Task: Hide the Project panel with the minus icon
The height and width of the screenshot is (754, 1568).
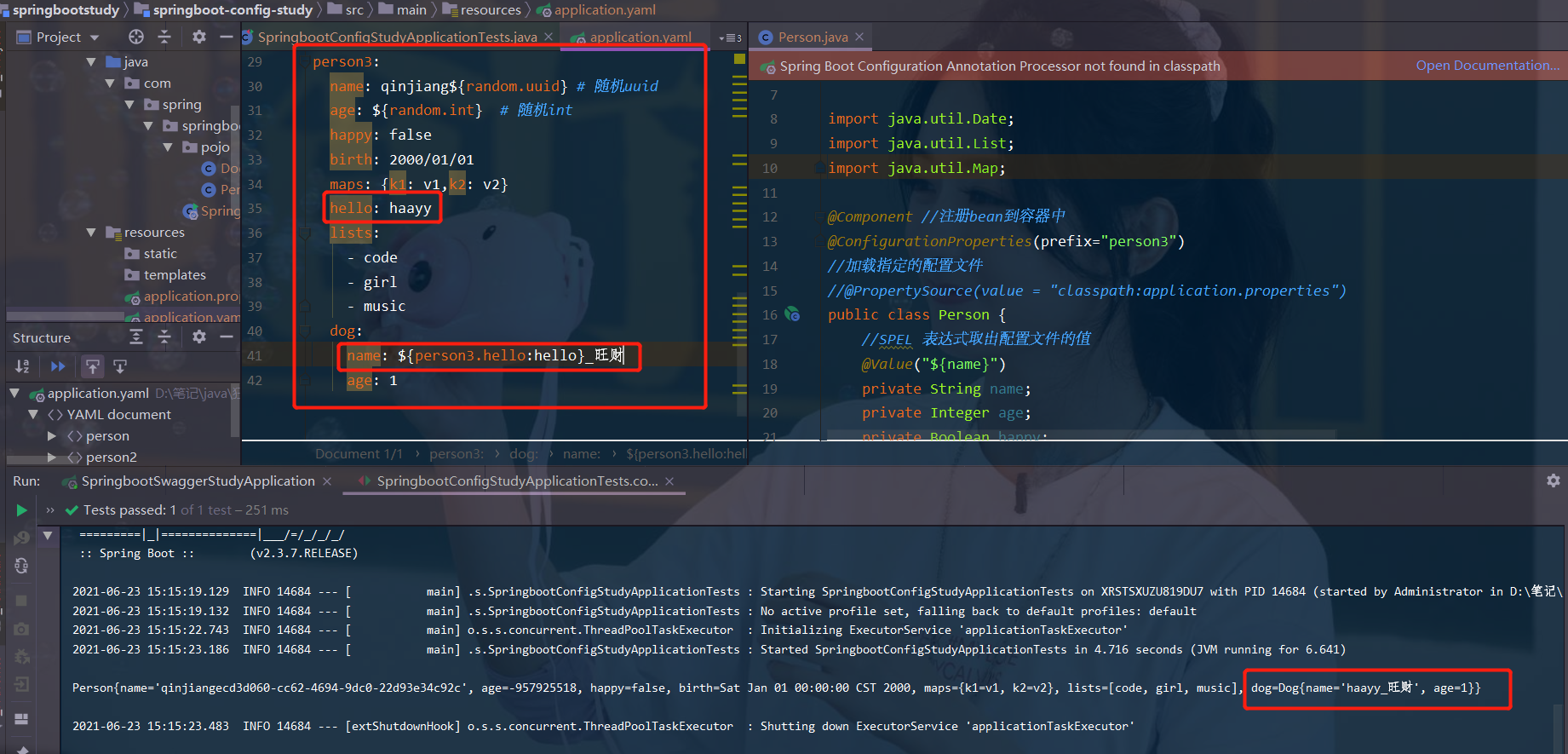Action: 226,37
